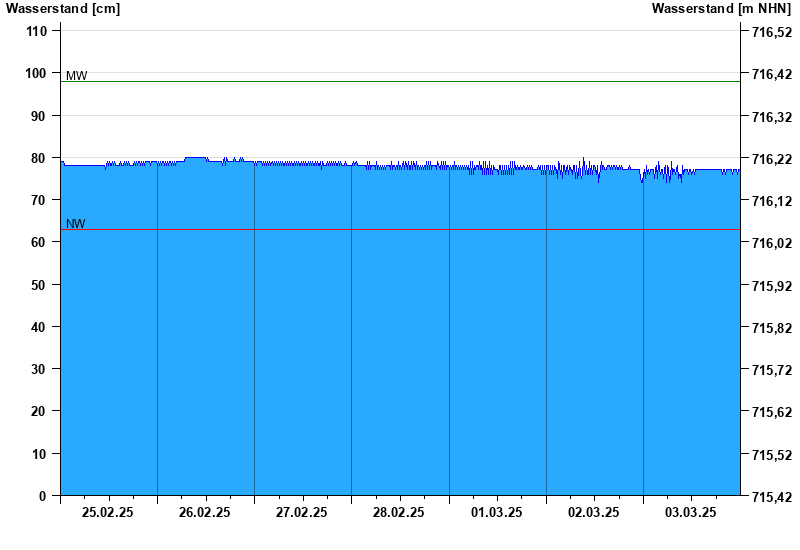This screenshot has height=550, width=800.
Task: Click the 716,02 right axis value
Action: [x=772, y=243]
